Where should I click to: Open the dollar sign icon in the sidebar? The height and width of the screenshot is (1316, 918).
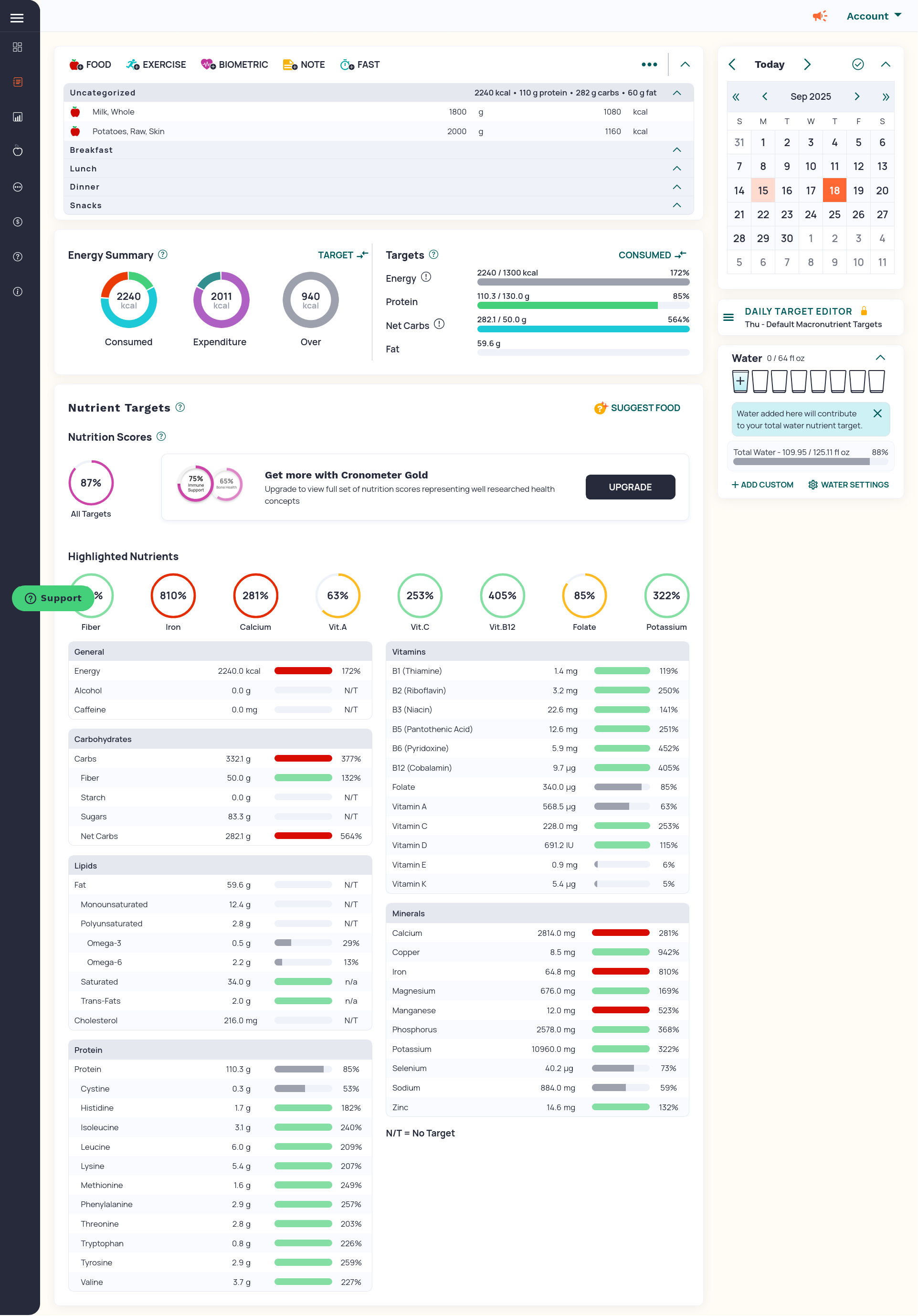[x=17, y=222]
